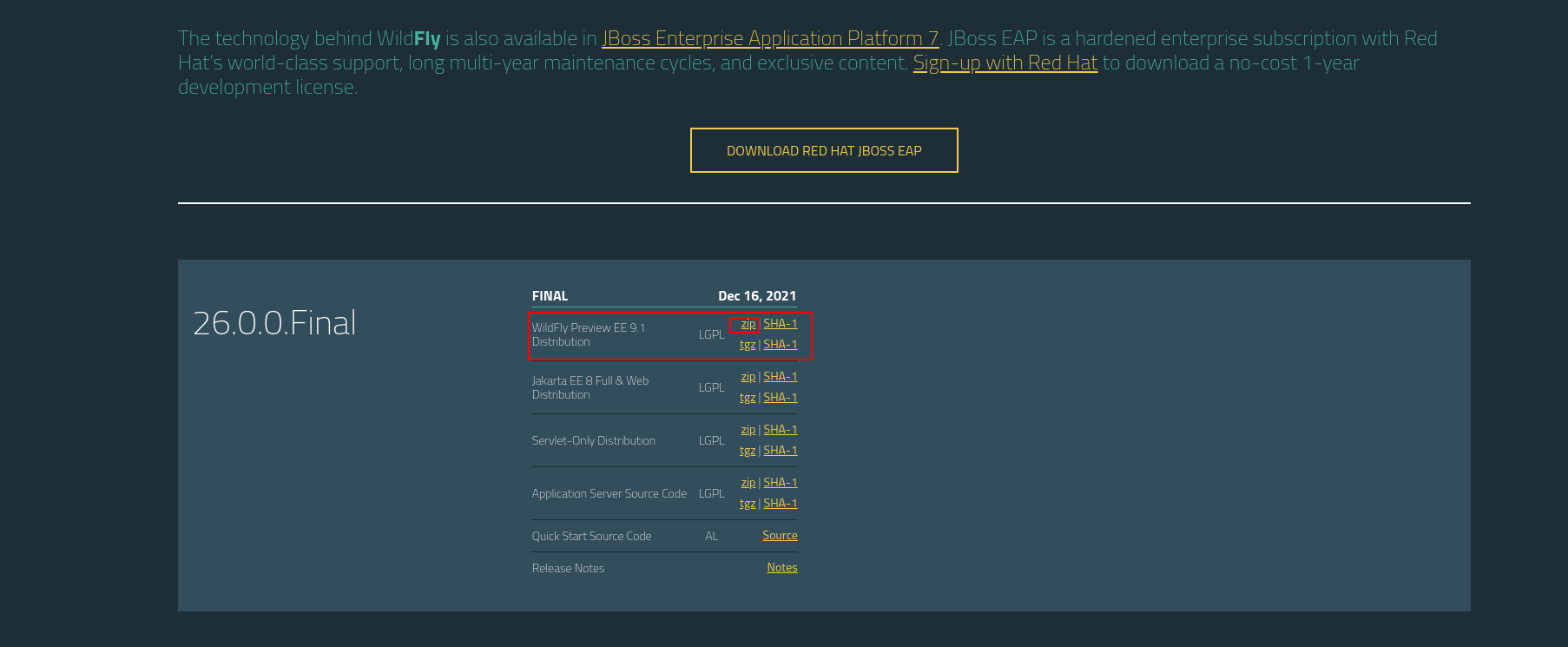Open SHA-1 for Jakarta EE 8 zip
Viewport: 1568px width, 647px height.
(x=781, y=377)
